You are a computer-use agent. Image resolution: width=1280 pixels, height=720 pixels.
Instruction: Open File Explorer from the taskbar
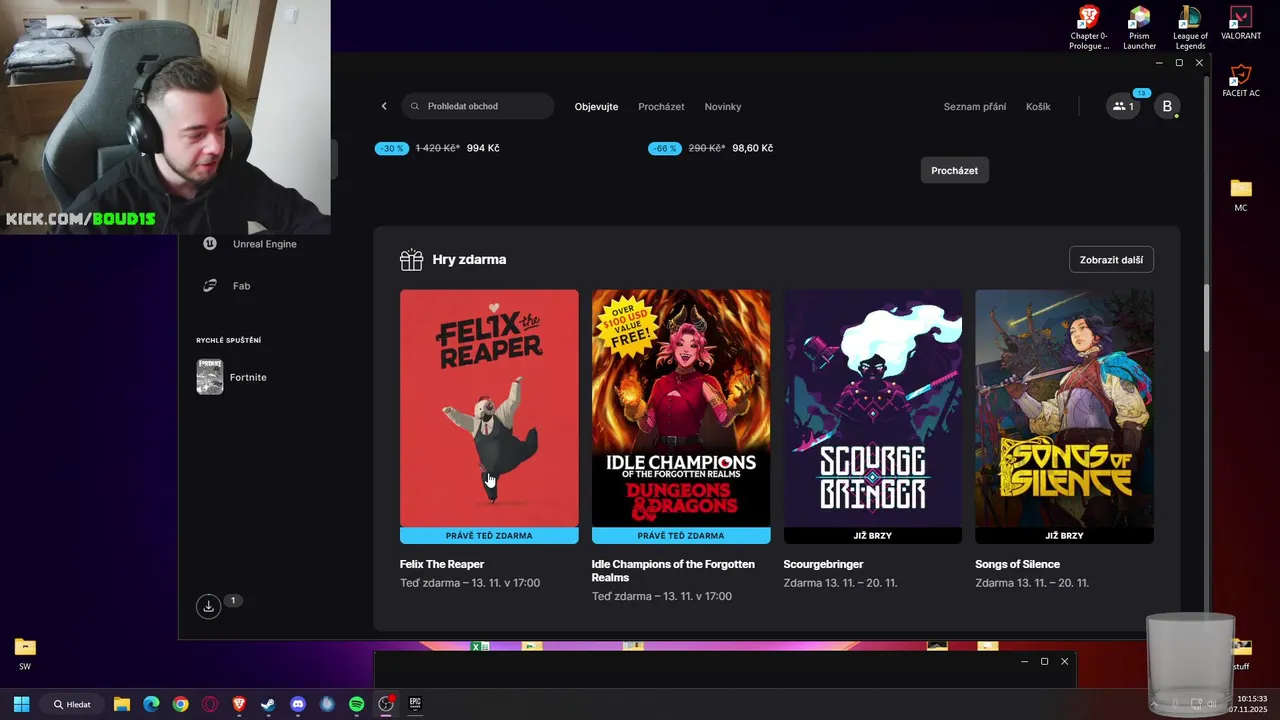pyautogui.click(x=122, y=704)
